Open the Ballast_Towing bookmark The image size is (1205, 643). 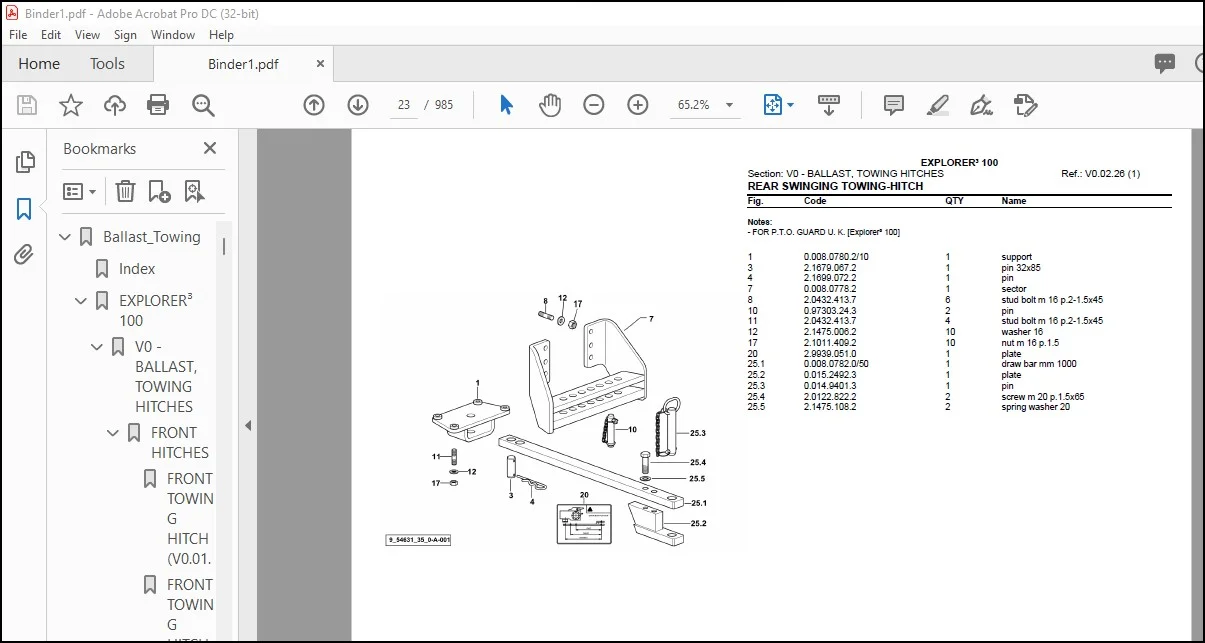point(152,237)
